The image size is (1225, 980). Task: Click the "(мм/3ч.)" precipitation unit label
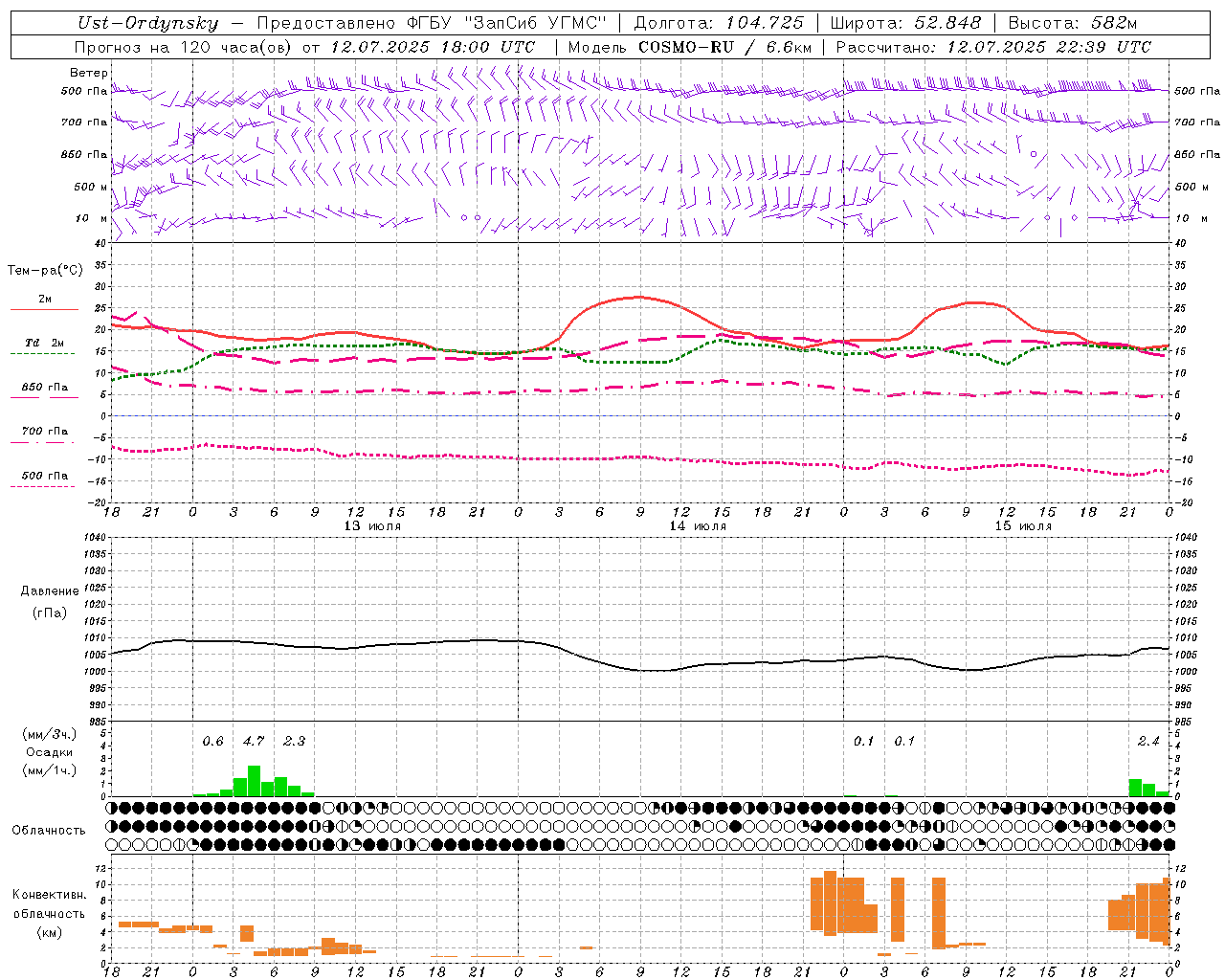(49, 734)
